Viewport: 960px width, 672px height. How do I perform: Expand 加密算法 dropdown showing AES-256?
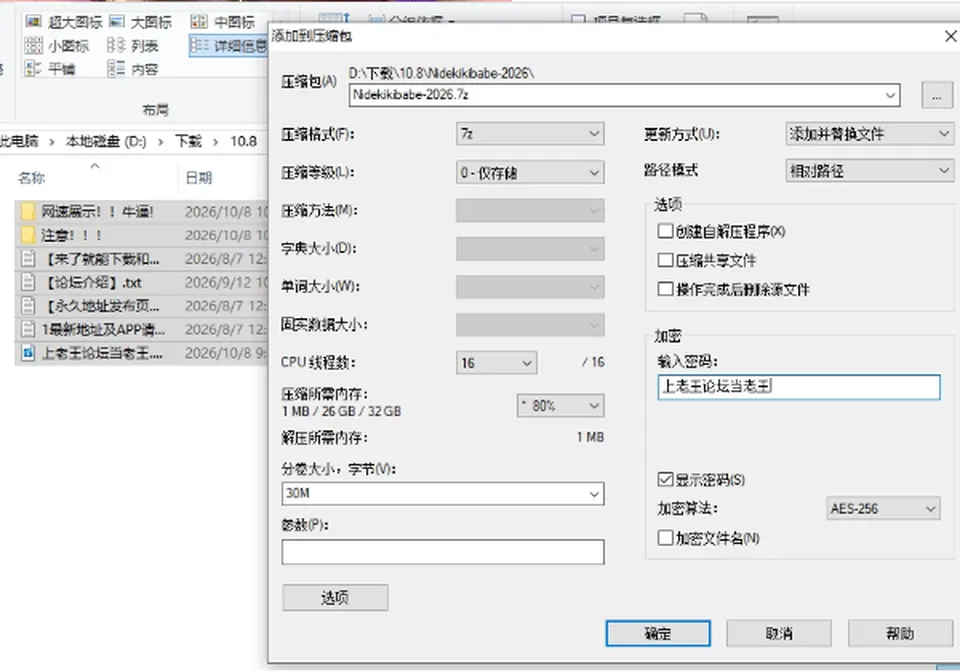pyautogui.click(x=883, y=509)
